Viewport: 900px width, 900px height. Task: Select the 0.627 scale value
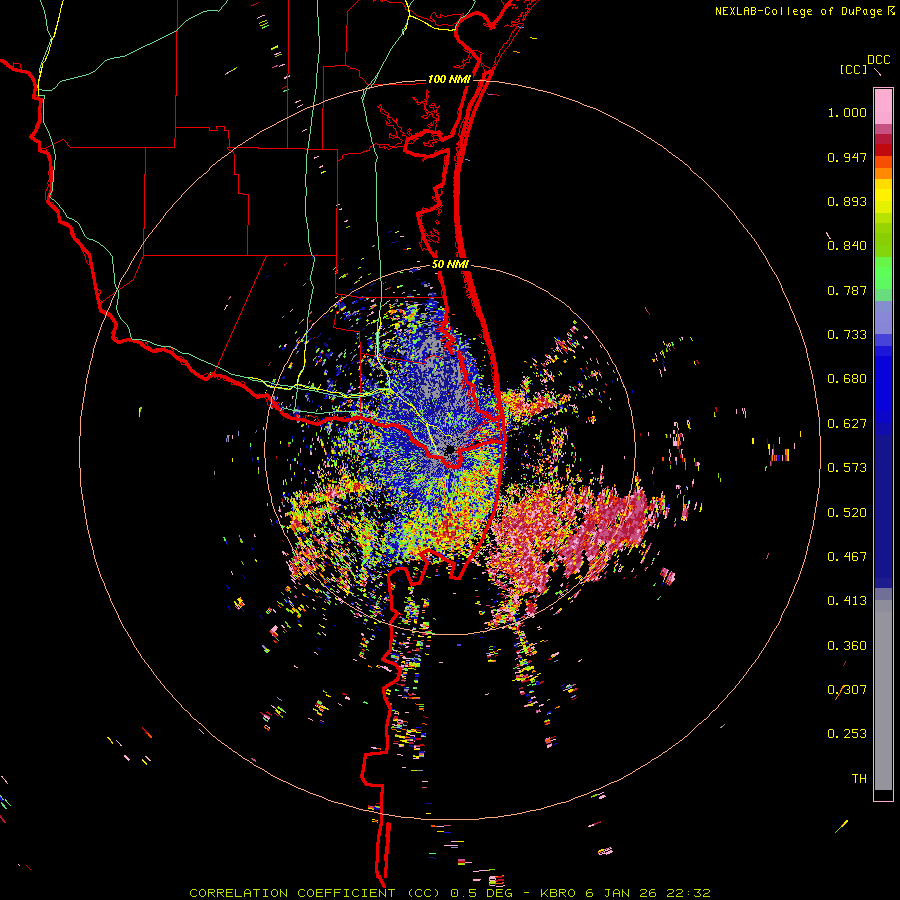pos(847,424)
